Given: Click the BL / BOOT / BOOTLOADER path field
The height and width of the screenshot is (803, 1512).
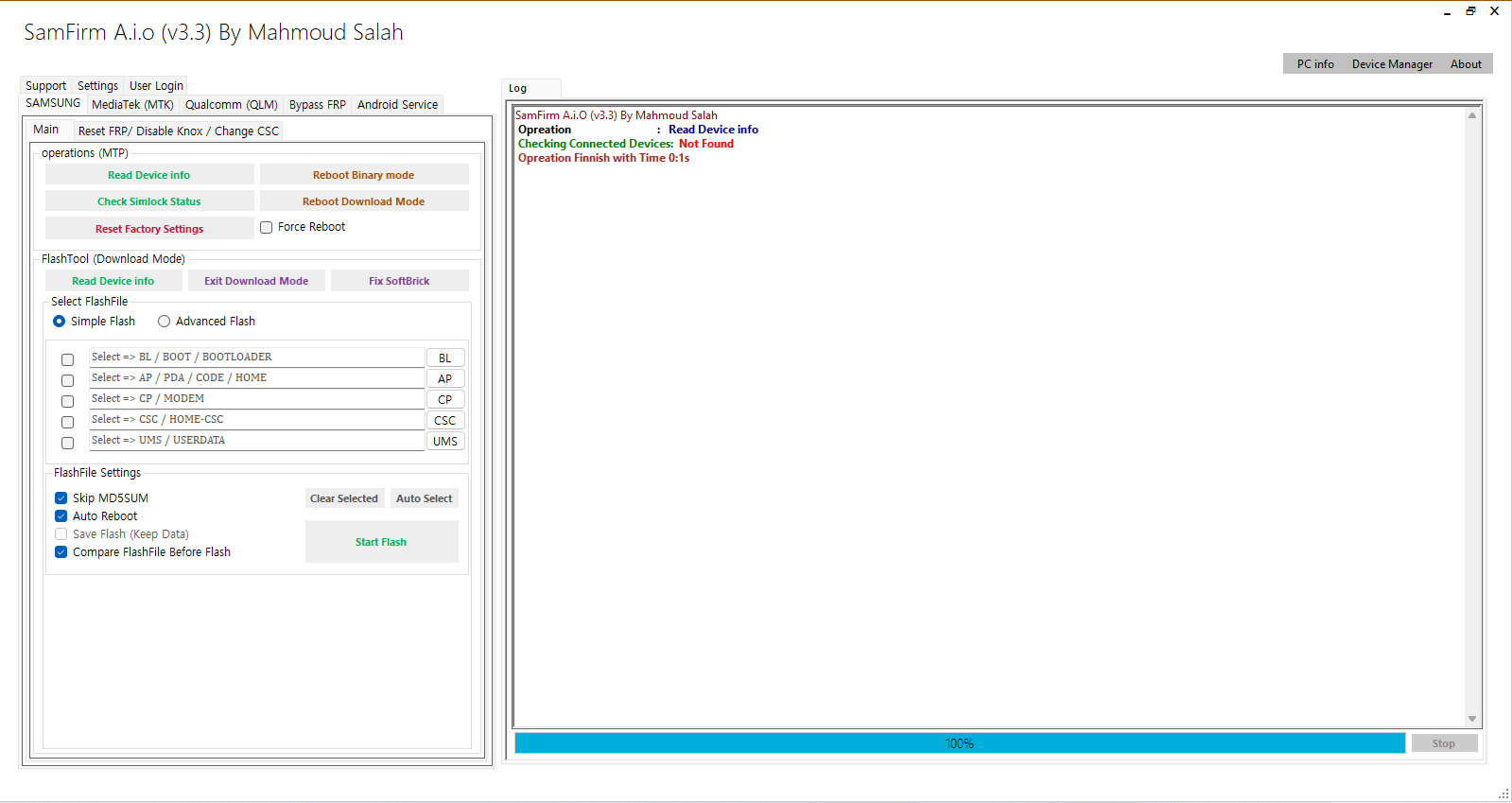Looking at the screenshot, I should (256, 358).
